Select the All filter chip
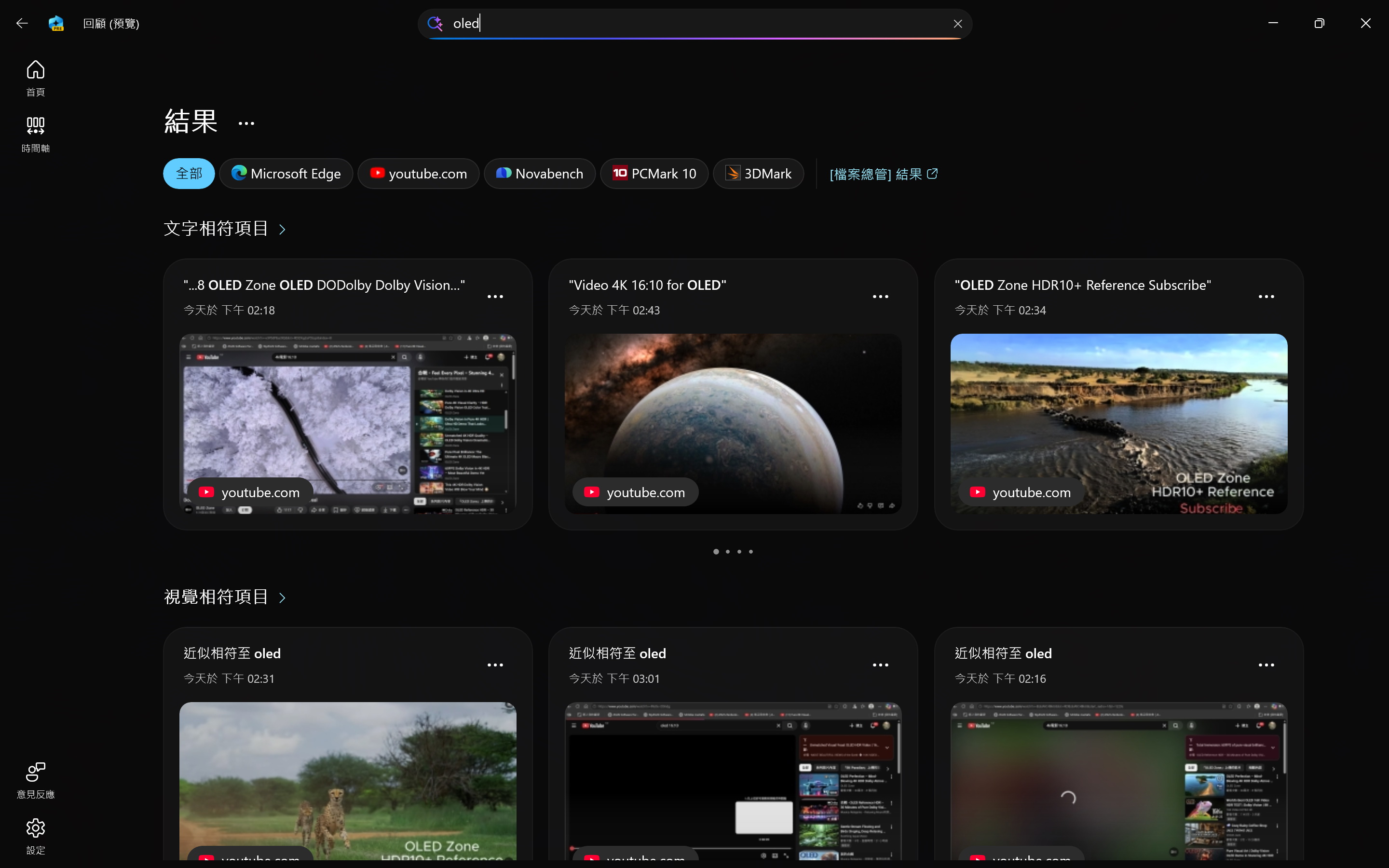The width and height of the screenshot is (1389, 868). click(189, 174)
